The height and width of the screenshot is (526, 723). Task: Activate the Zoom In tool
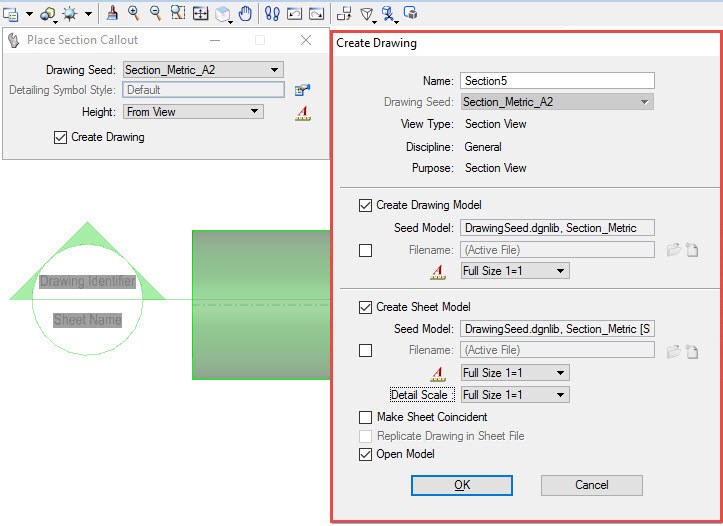134,13
